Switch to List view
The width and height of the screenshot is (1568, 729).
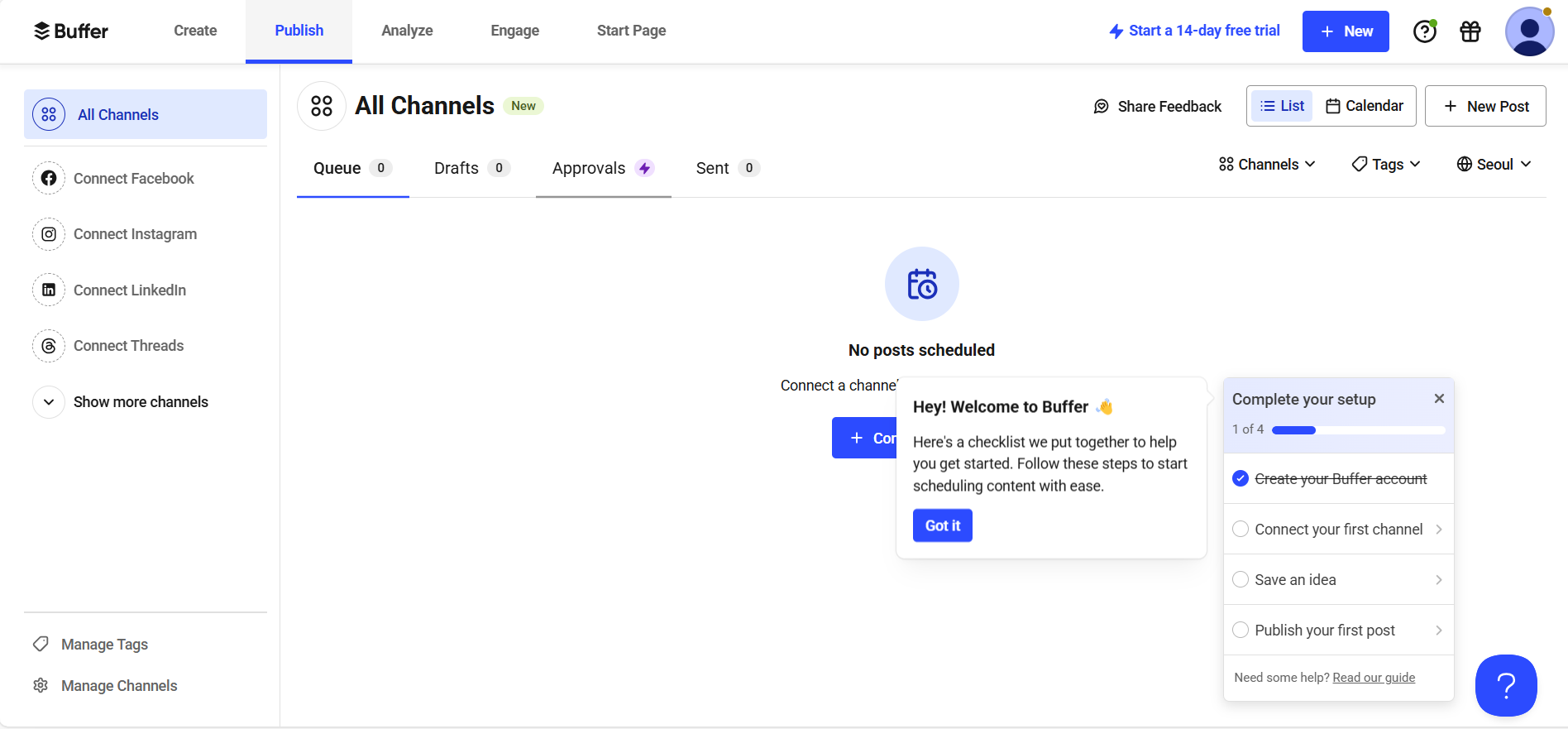pyautogui.click(x=1282, y=106)
